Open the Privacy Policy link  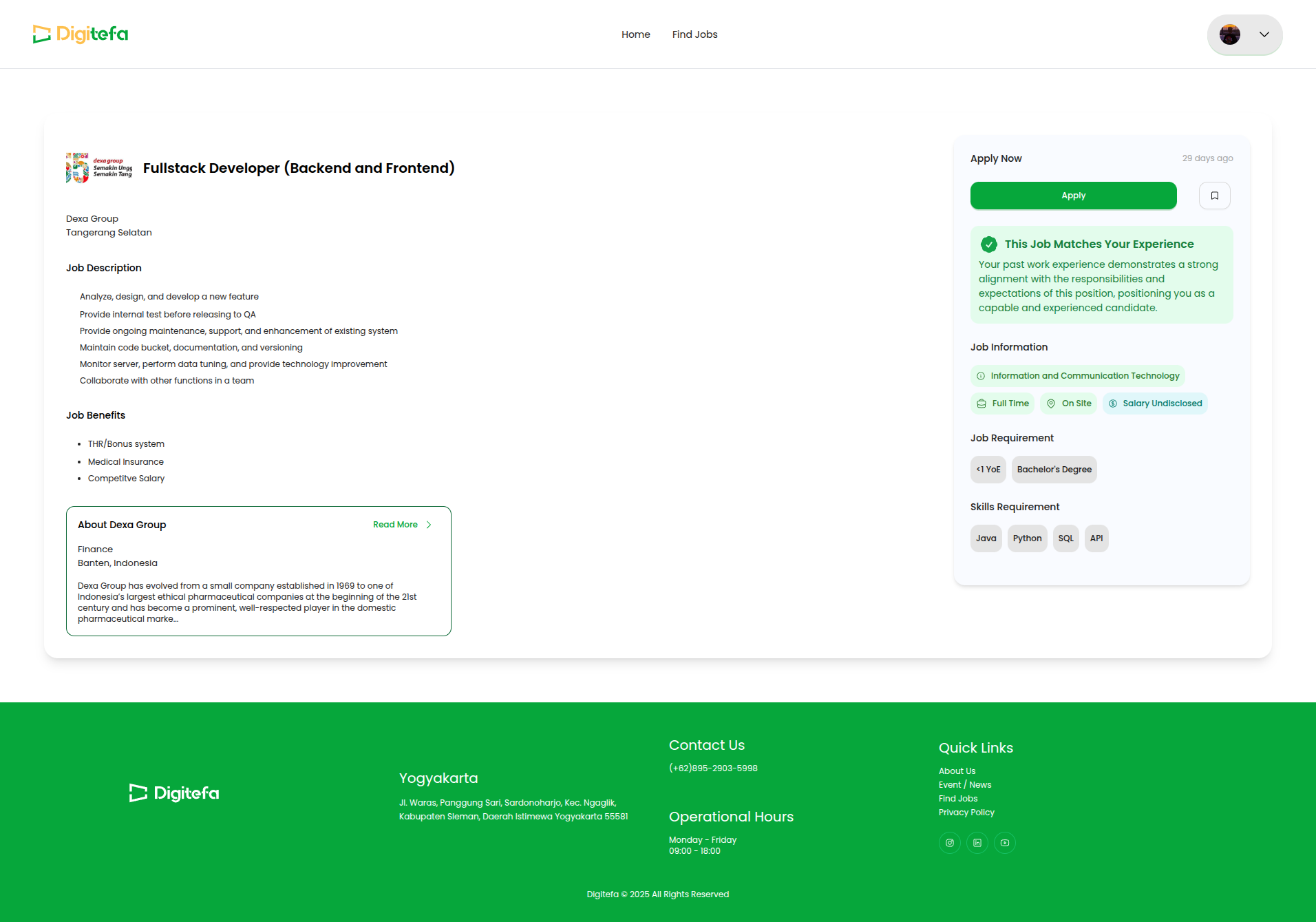tap(966, 813)
